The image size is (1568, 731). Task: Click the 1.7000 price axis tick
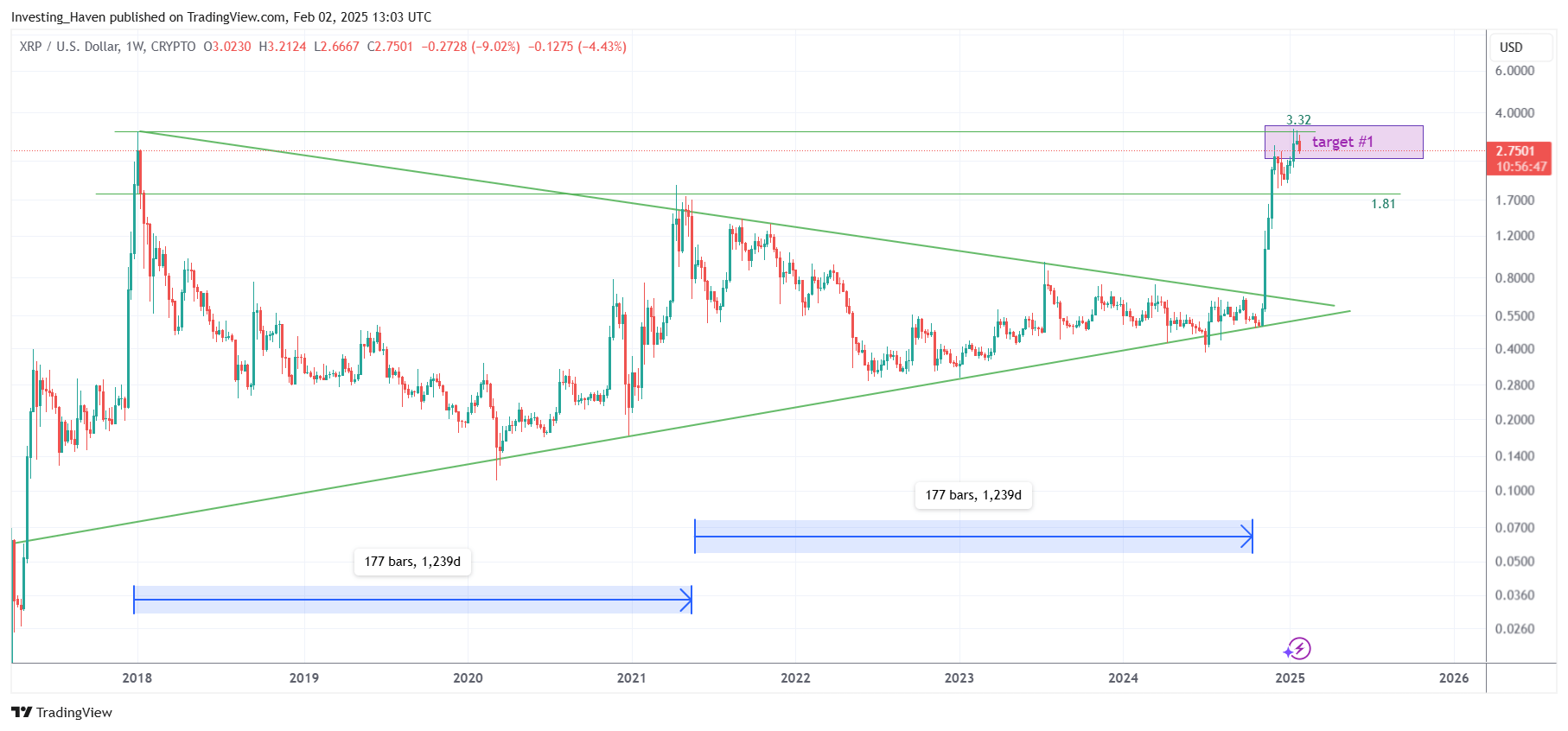click(x=1514, y=200)
